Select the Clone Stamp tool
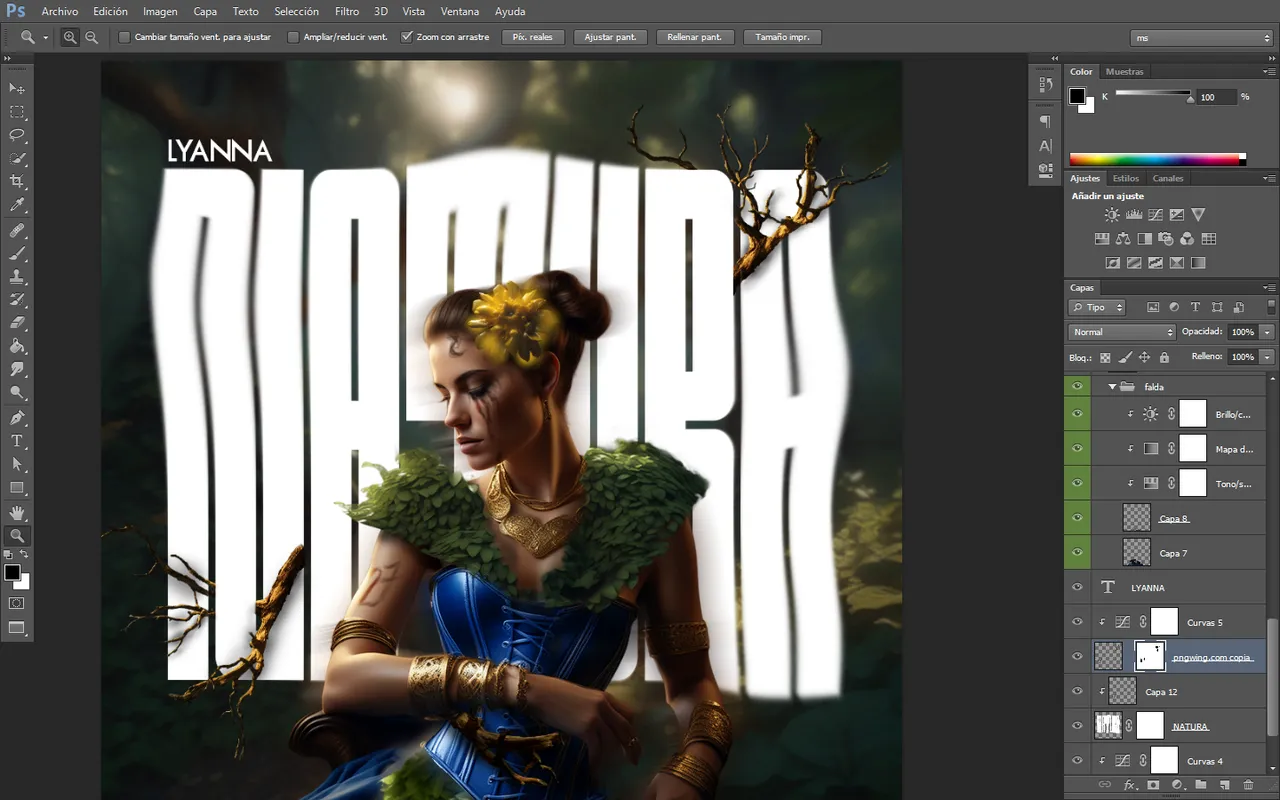This screenshot has width=1280, height=800. (17, 277)
